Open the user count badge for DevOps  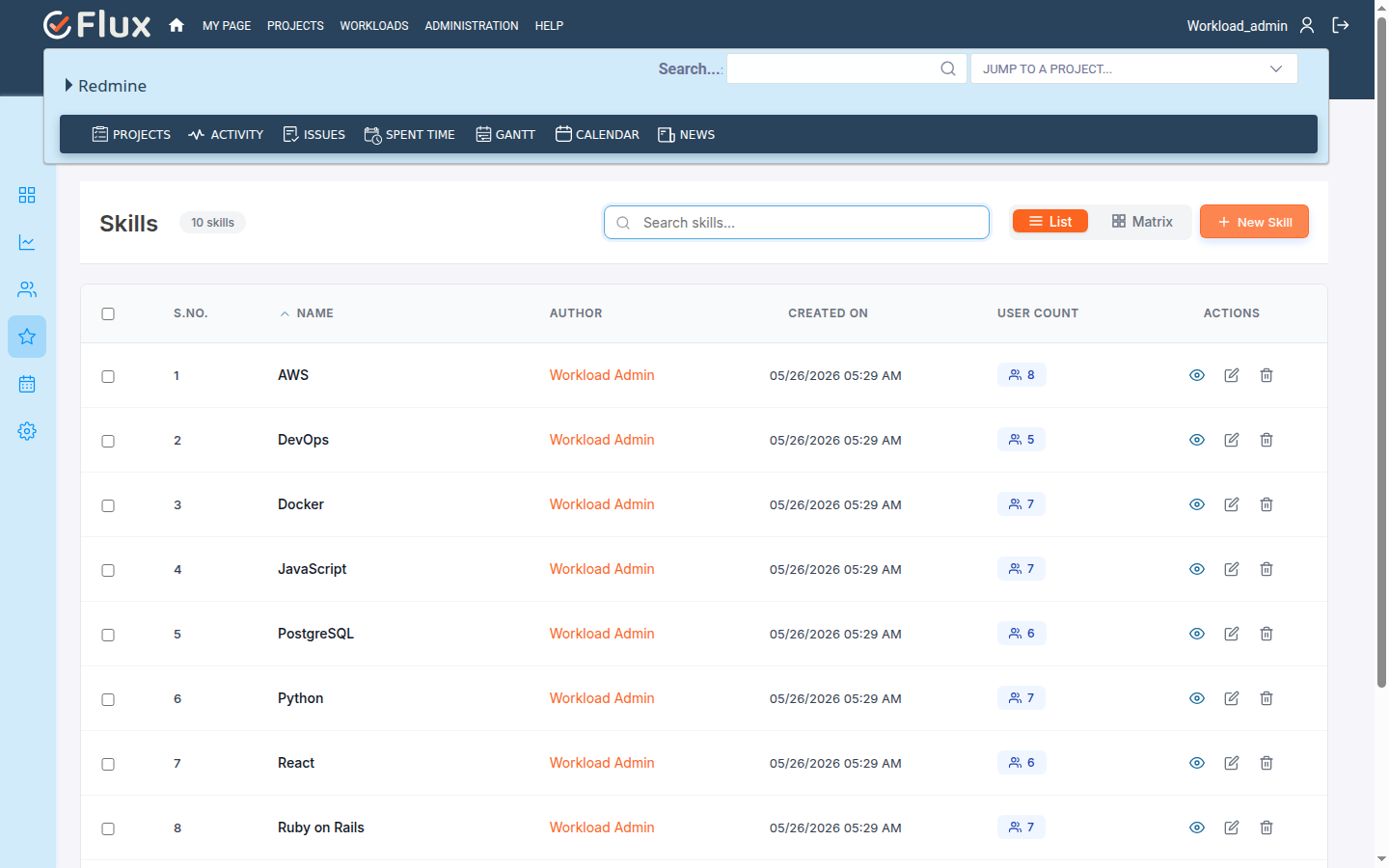tap(1021, 440)
